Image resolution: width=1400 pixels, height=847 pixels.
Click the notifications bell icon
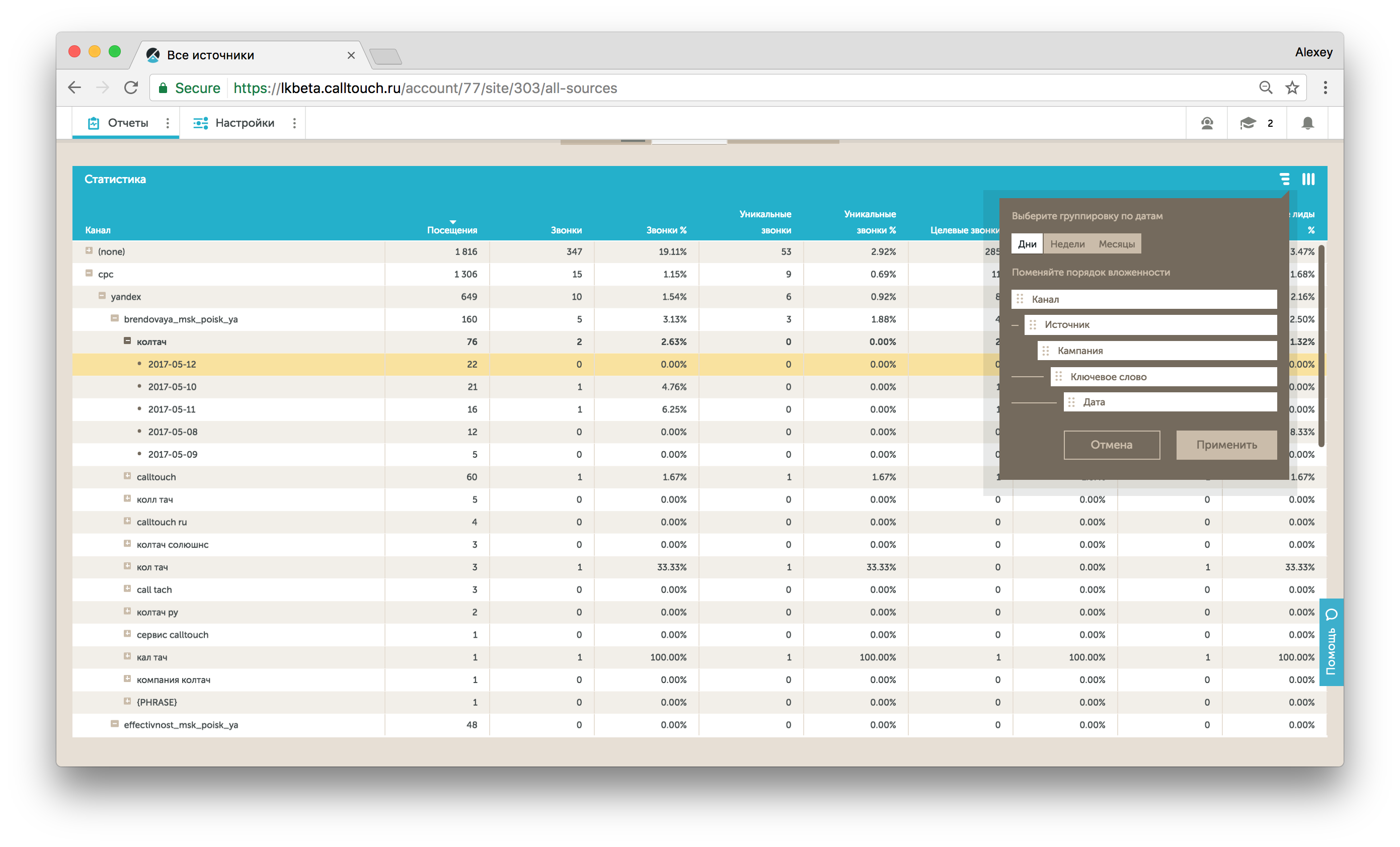coord(1307,123)
